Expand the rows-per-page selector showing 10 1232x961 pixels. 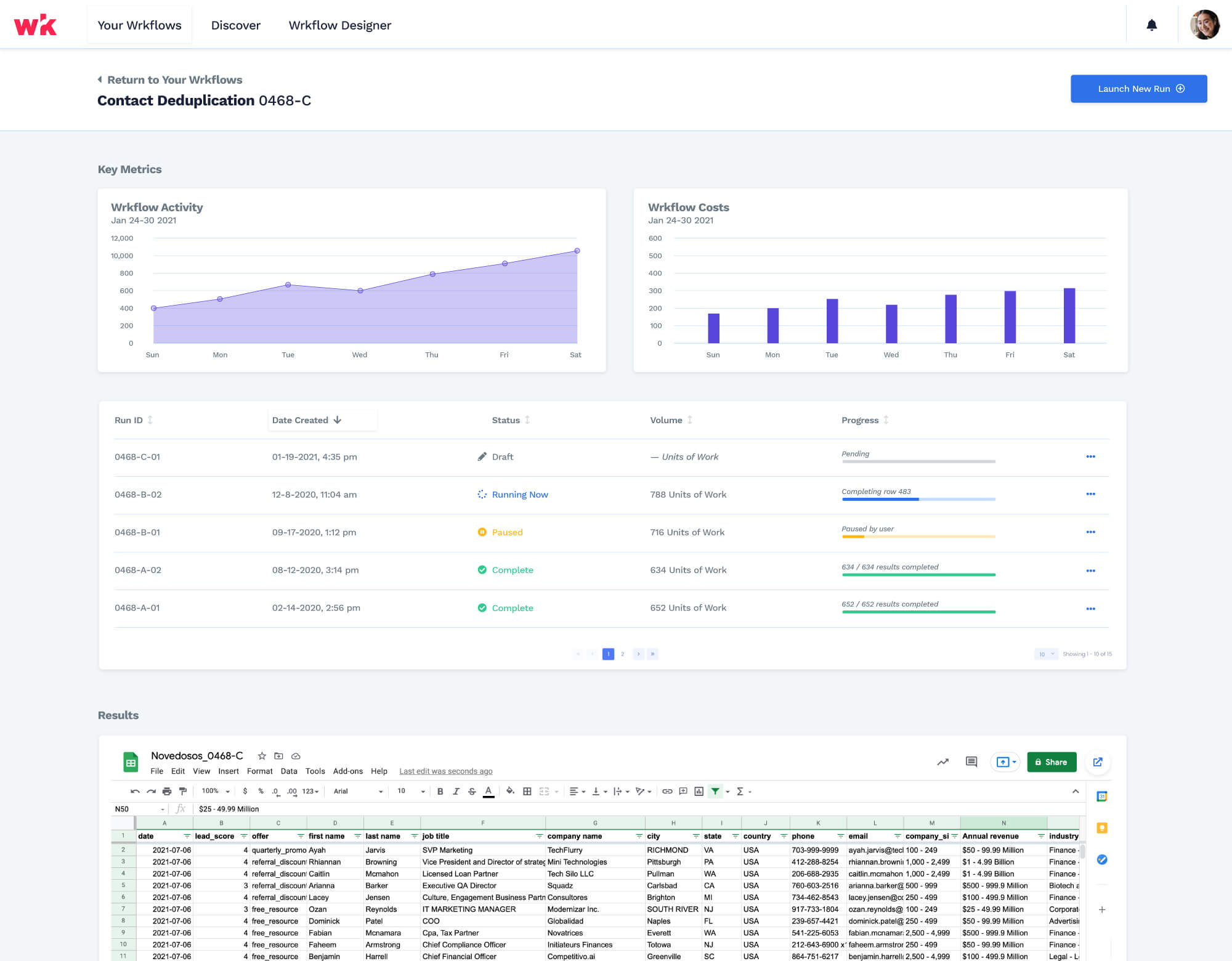click(1045, 654)
